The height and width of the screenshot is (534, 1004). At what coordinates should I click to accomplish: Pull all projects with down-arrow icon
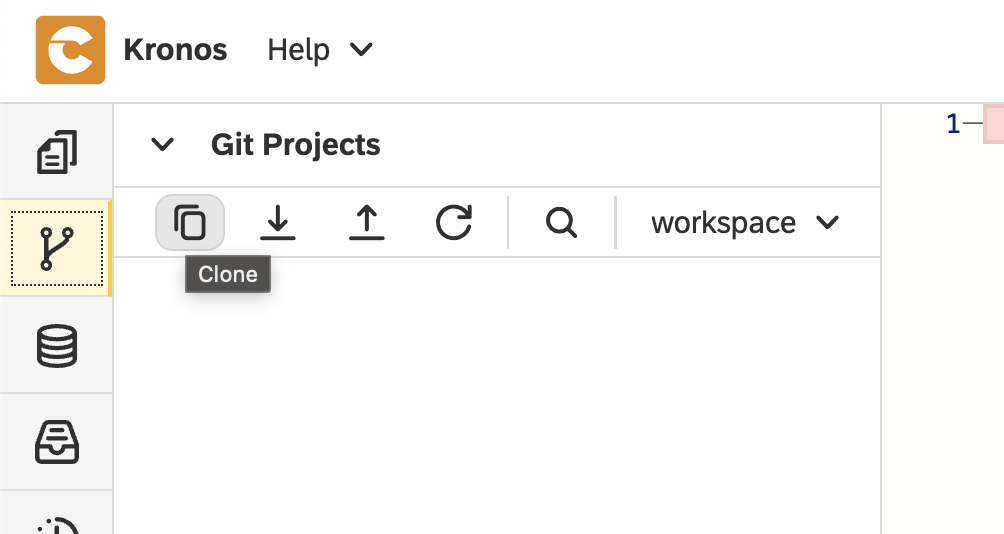(x=278, y=222)
